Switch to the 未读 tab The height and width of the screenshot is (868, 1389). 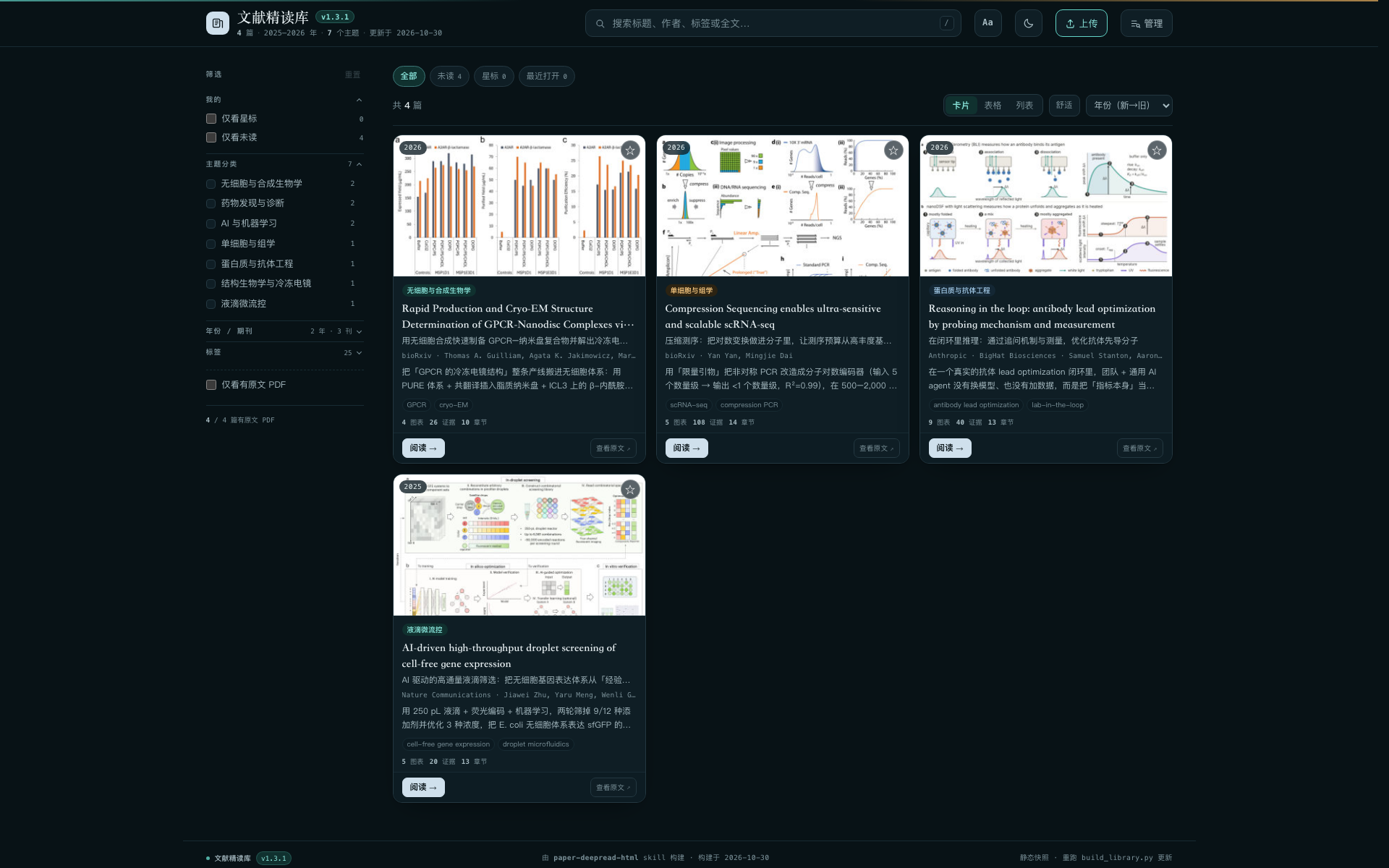click(x=449, y=76)
